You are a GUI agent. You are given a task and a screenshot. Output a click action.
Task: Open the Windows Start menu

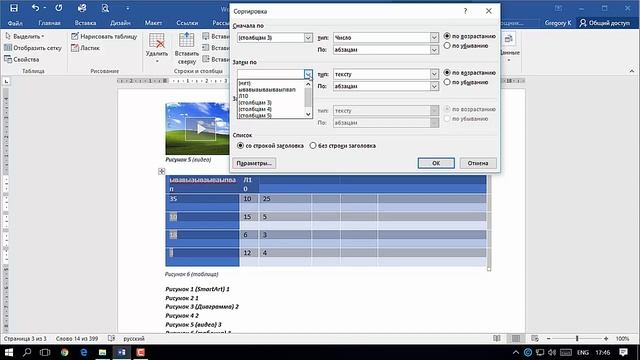click(x=9, y=352)
